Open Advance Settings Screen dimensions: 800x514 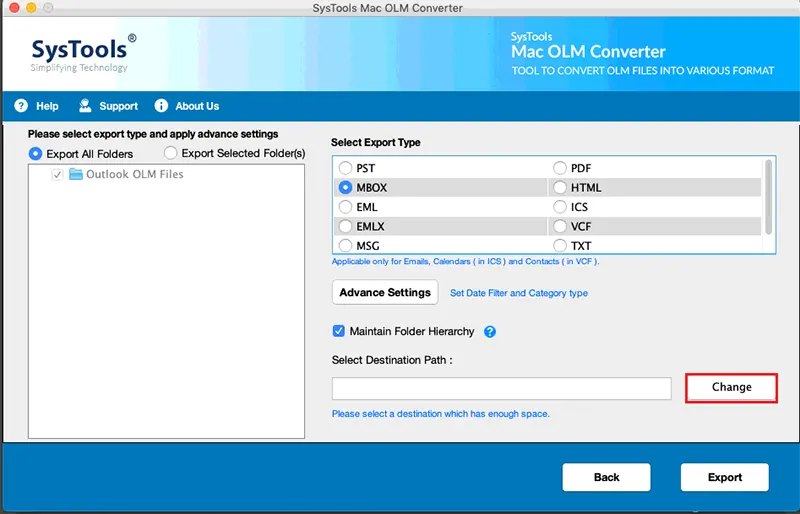tap(385, 292)
